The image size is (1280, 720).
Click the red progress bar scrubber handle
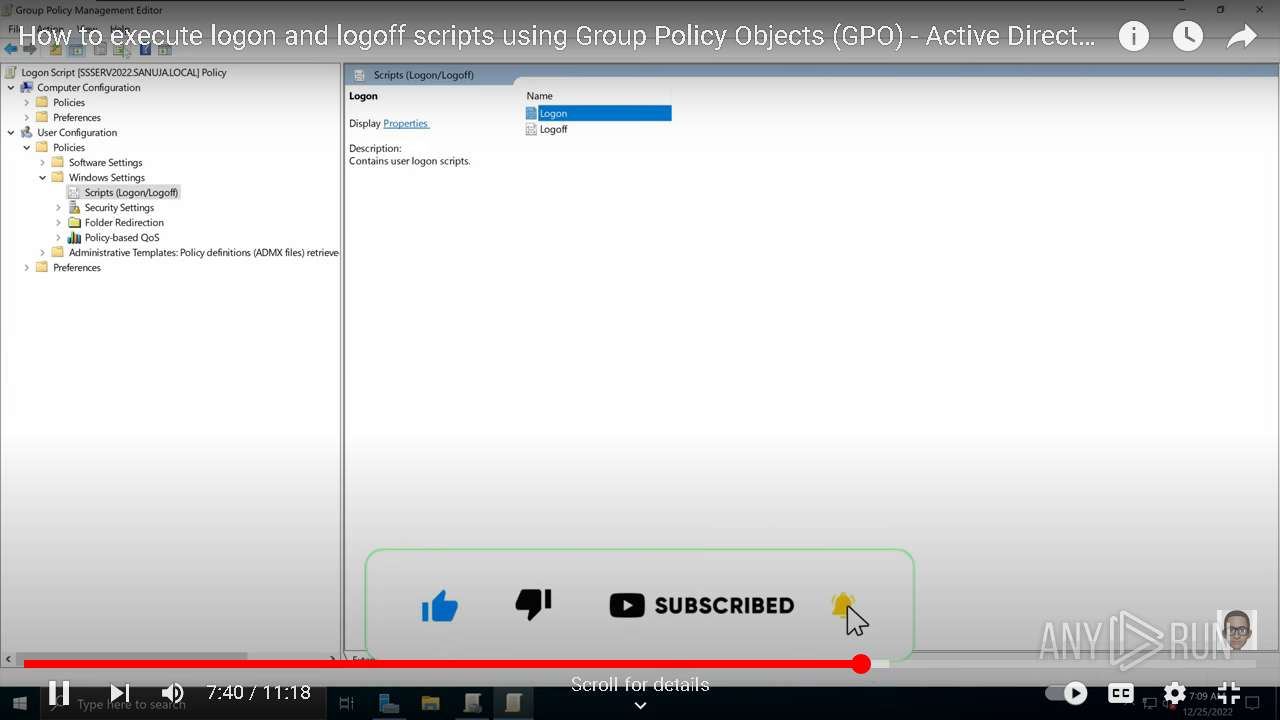[862, 663]
